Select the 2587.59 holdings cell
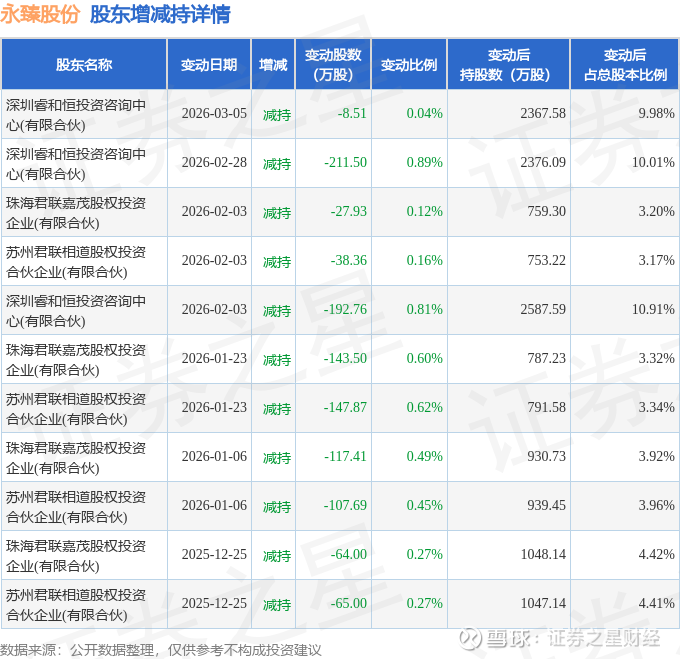The height and width of the screenshot is (659, 680). point(543,309)
